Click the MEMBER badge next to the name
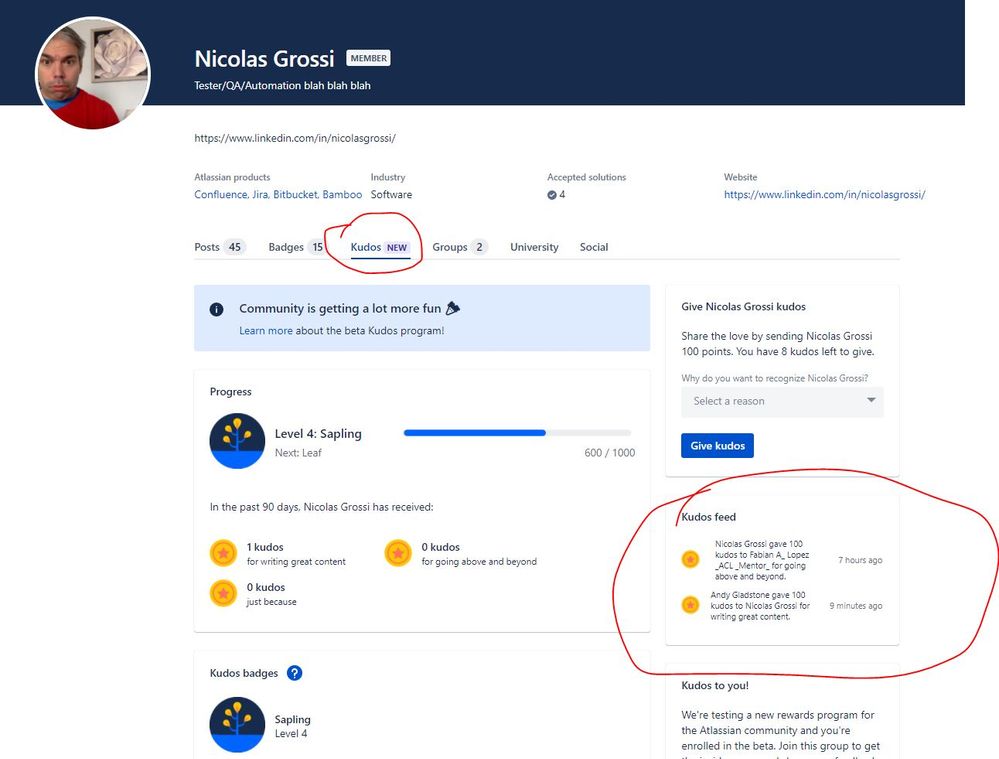 (x=368, y=58)
